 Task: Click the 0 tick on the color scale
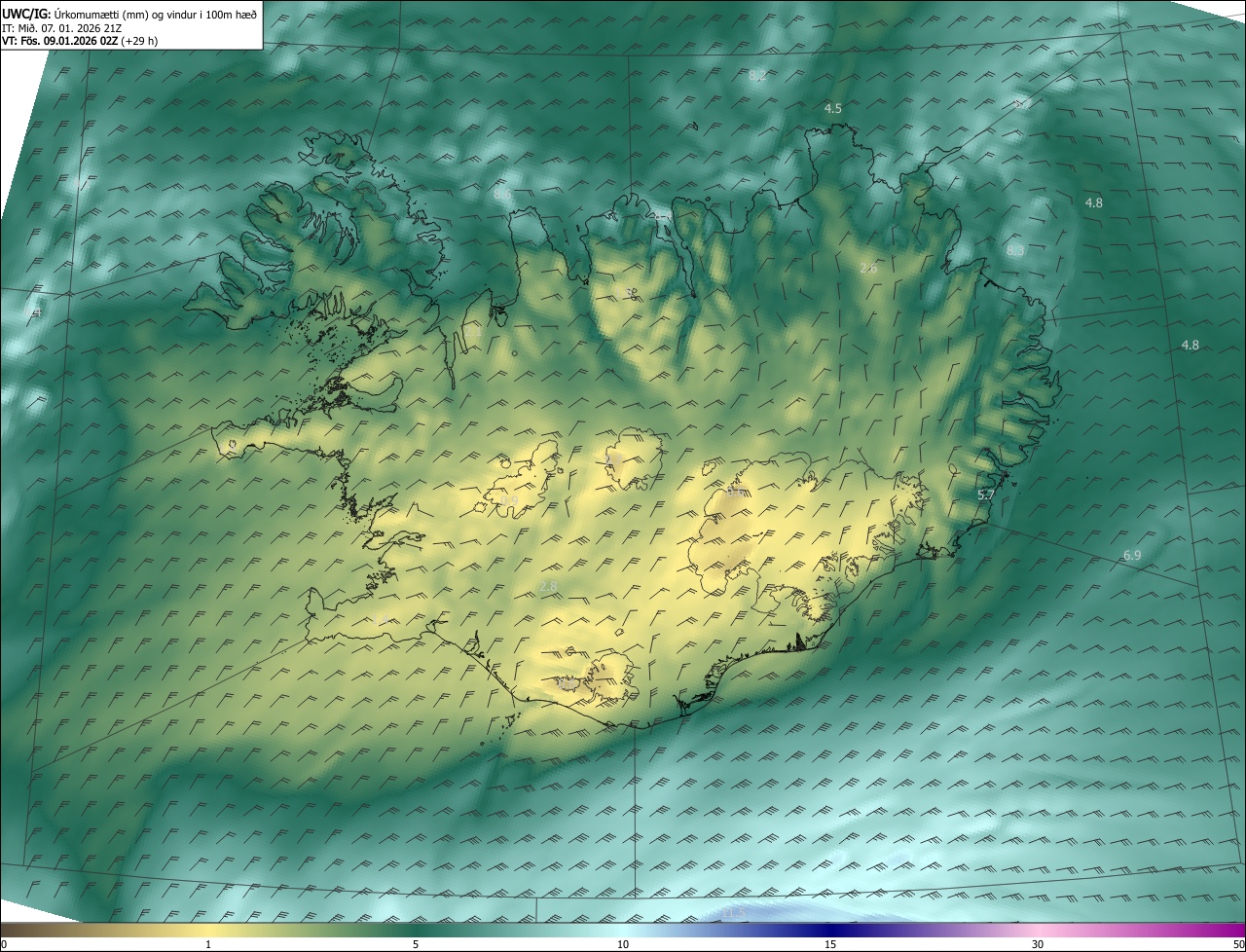[x=4, y=944]
